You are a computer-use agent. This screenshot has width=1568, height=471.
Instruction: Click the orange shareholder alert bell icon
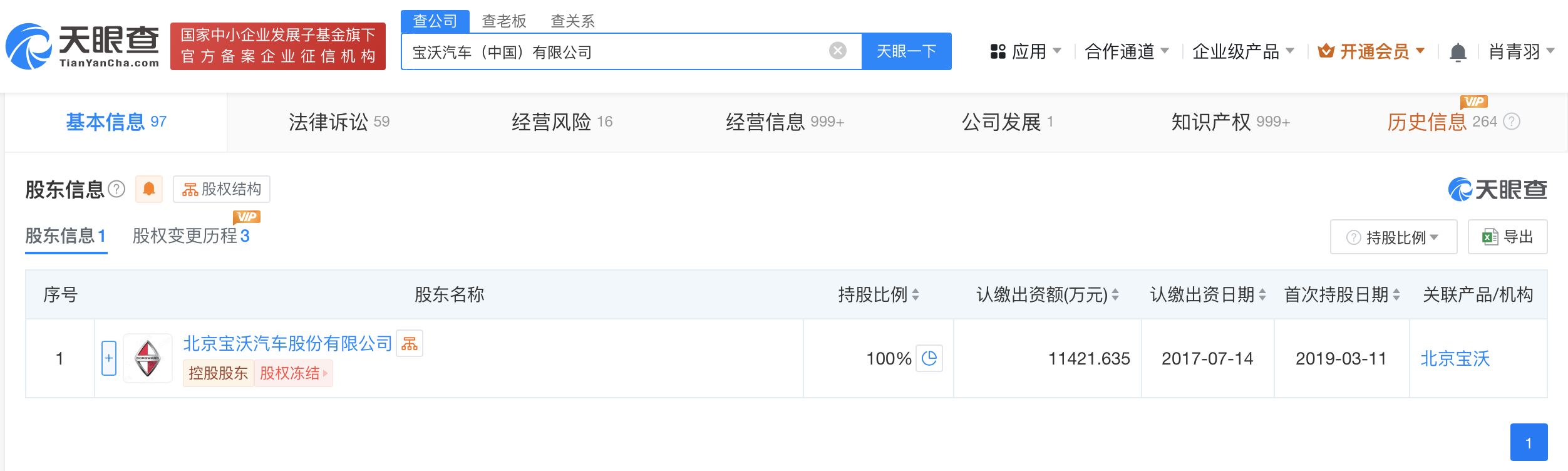point(149,189)
